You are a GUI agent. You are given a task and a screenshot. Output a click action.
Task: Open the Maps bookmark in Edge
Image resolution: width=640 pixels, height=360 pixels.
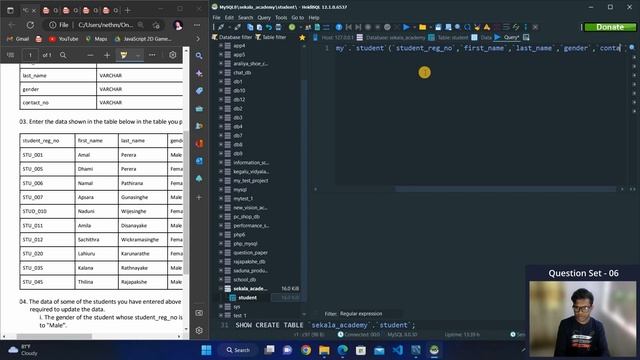coord(97,39)
